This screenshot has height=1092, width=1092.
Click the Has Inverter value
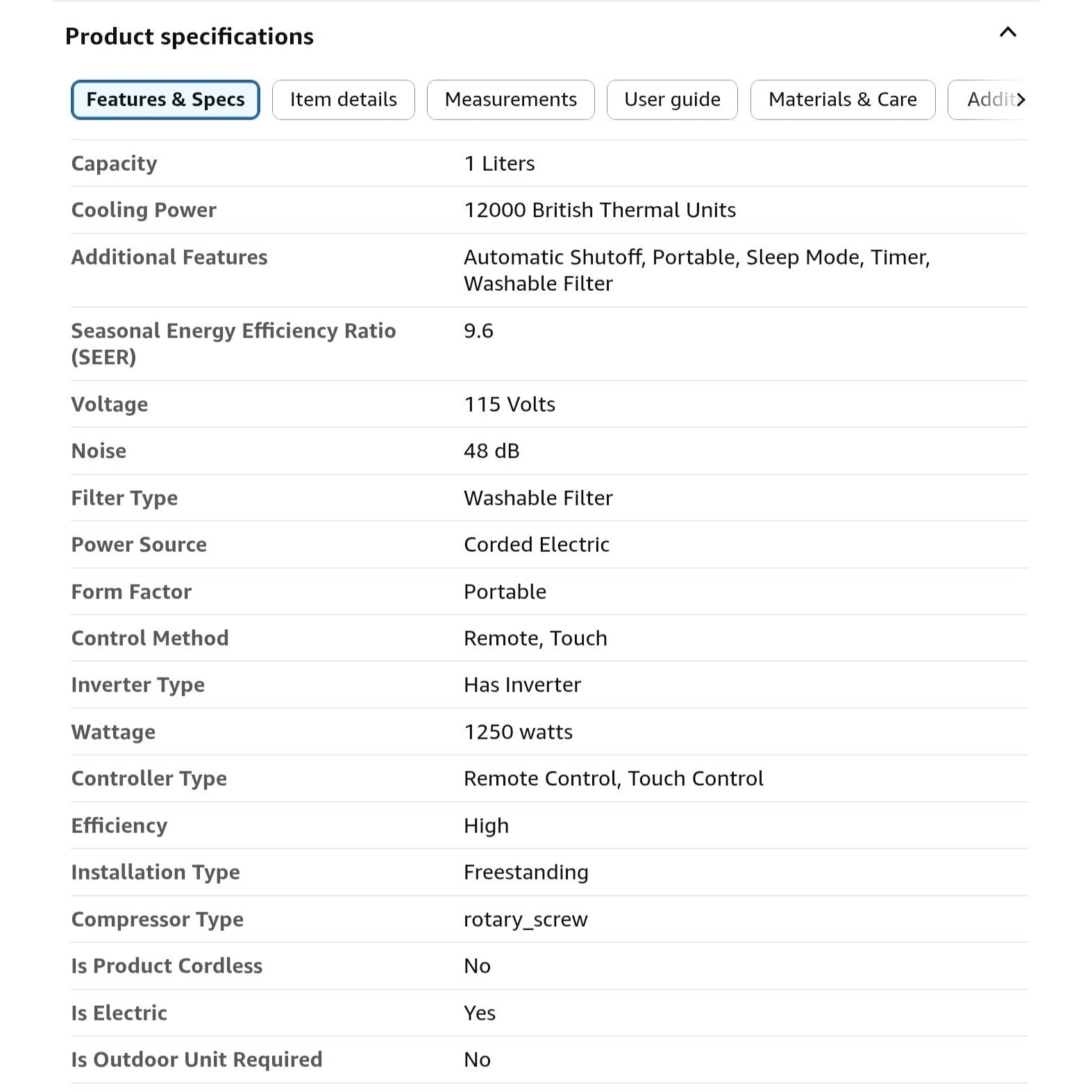click(x=521, y=685)
